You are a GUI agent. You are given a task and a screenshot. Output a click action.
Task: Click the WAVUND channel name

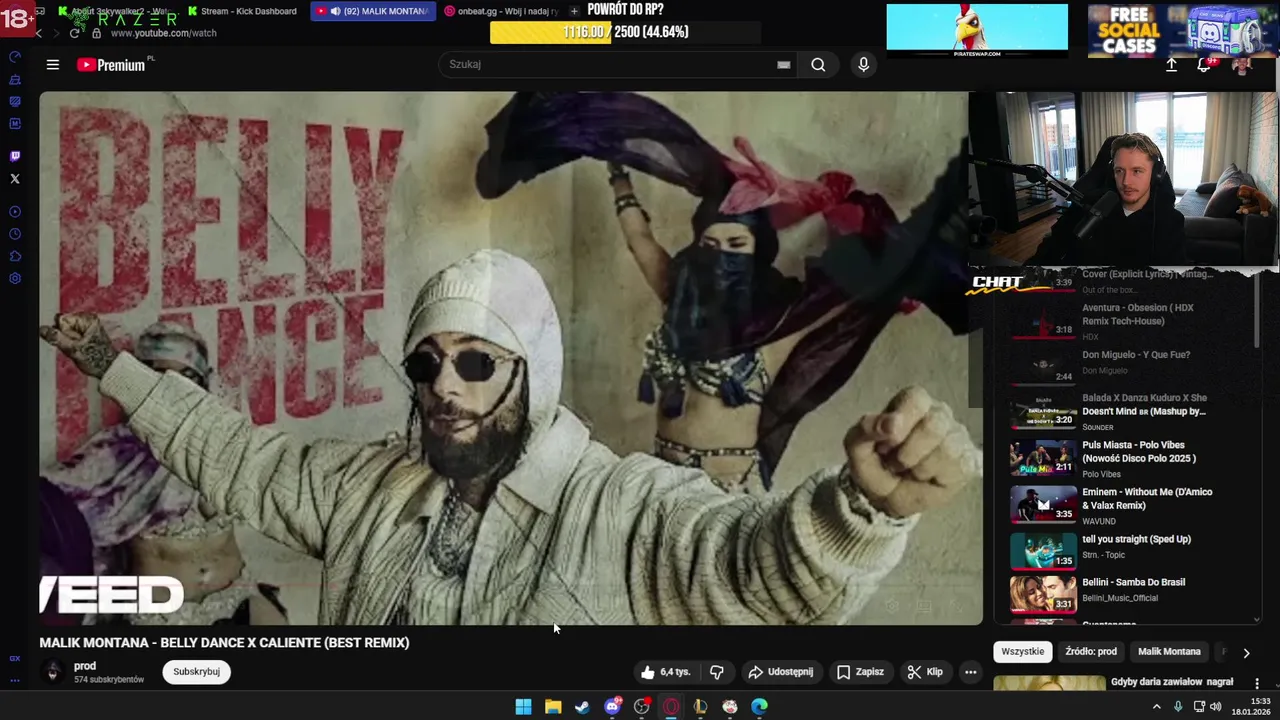click(x=1099, y=521)
